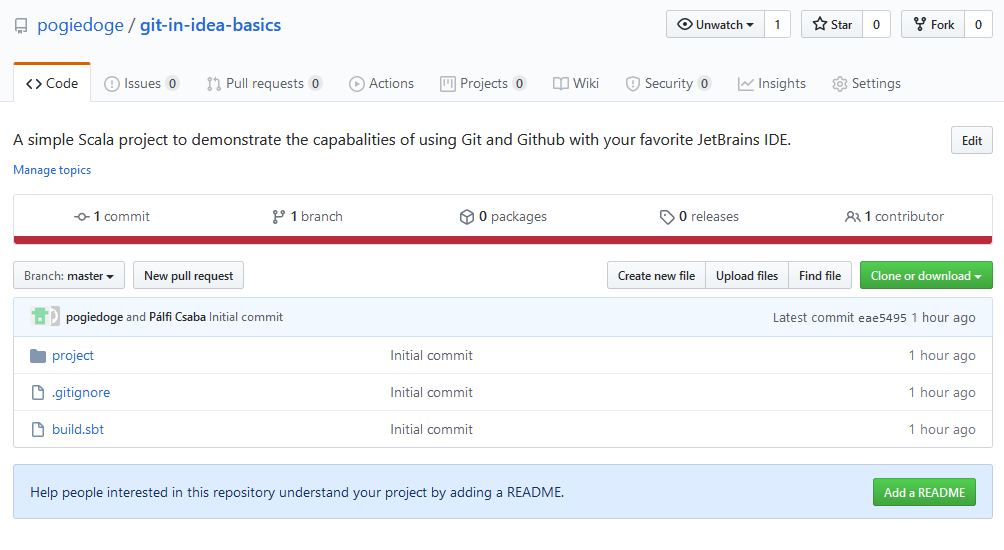Click the Edit description button
This screenshot has height=550, width=1004.
pyautogui.click(x=971, y=141)
